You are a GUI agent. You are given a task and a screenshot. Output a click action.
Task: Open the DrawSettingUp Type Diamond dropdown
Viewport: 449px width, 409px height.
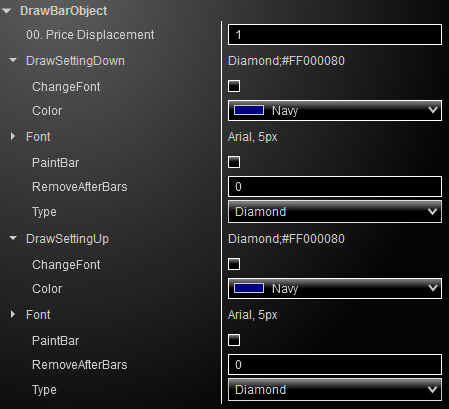click(x=335, y=390)
